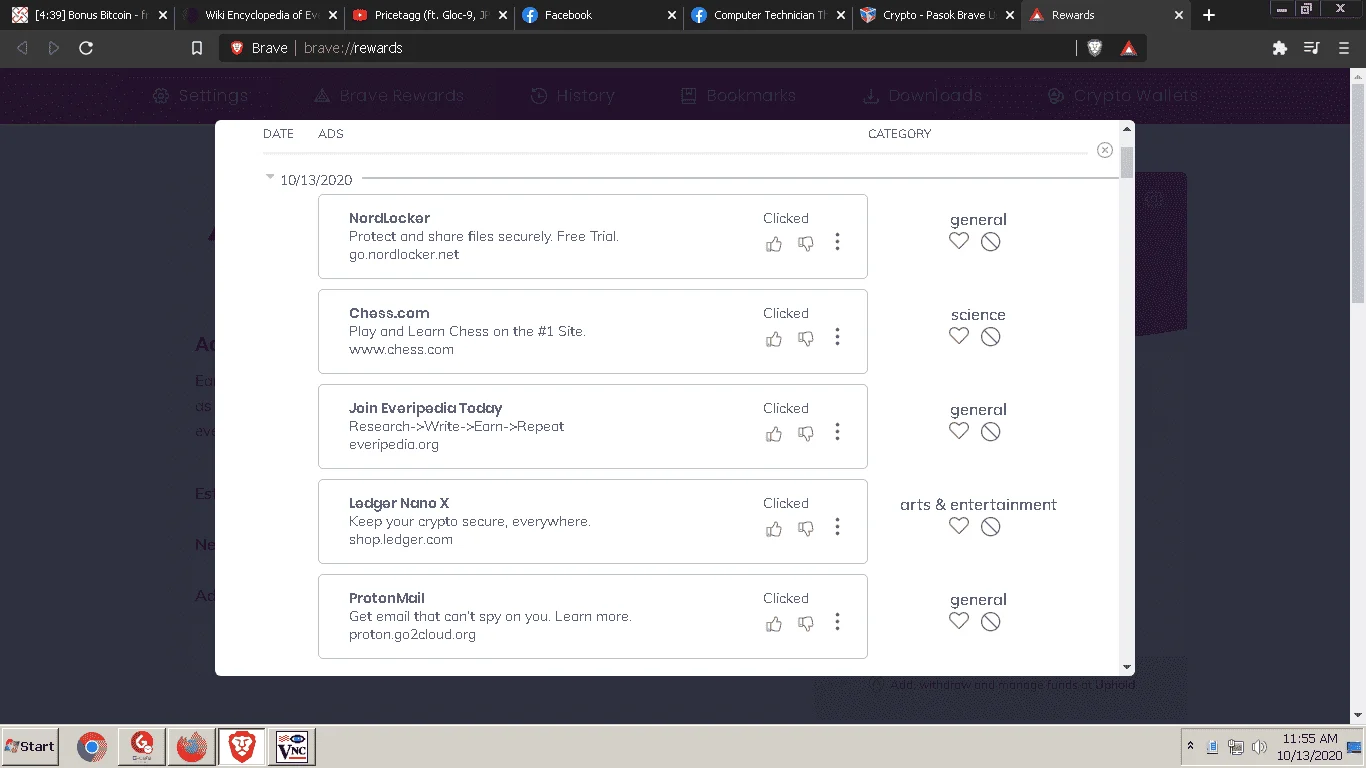Select the shop.ledger.com address text
Viewport: 1366px width, 768px height.
coord(401,540)
